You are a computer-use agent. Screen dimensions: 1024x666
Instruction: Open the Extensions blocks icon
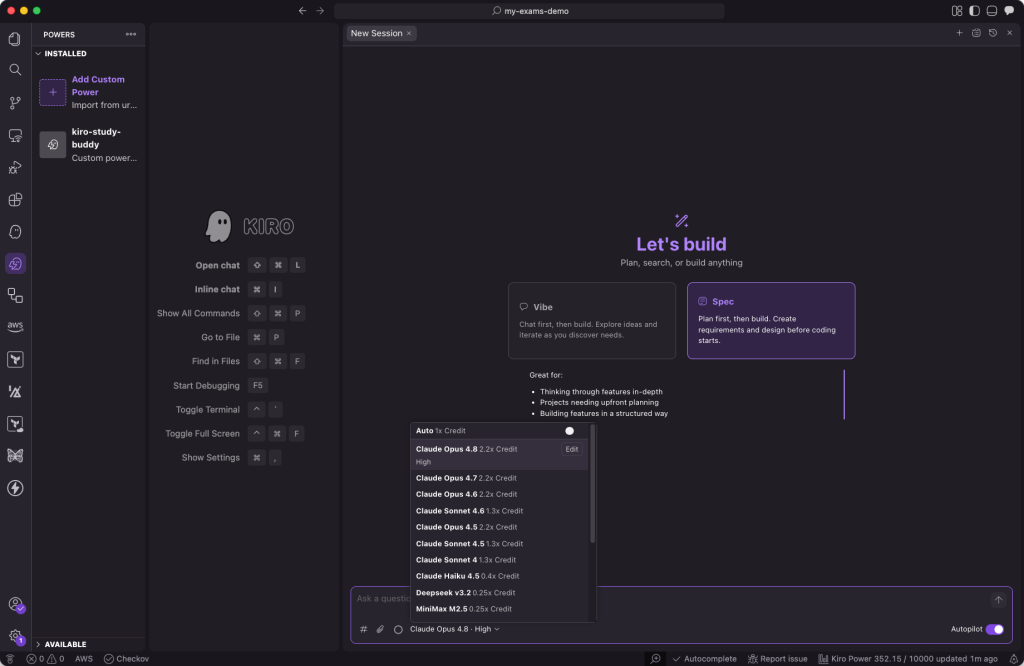[15, 200]
